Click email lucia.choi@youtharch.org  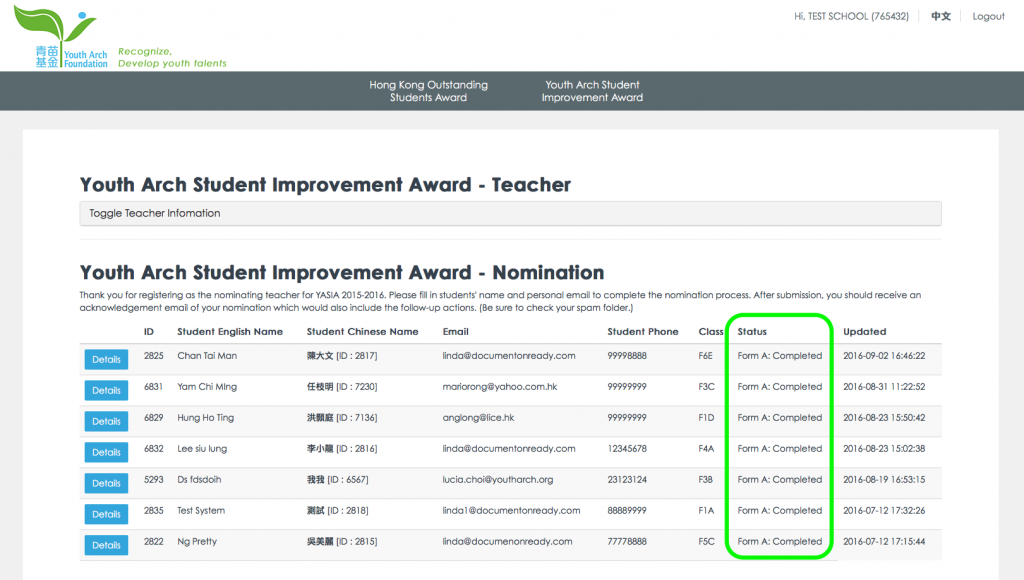click(x=498, y=480)
